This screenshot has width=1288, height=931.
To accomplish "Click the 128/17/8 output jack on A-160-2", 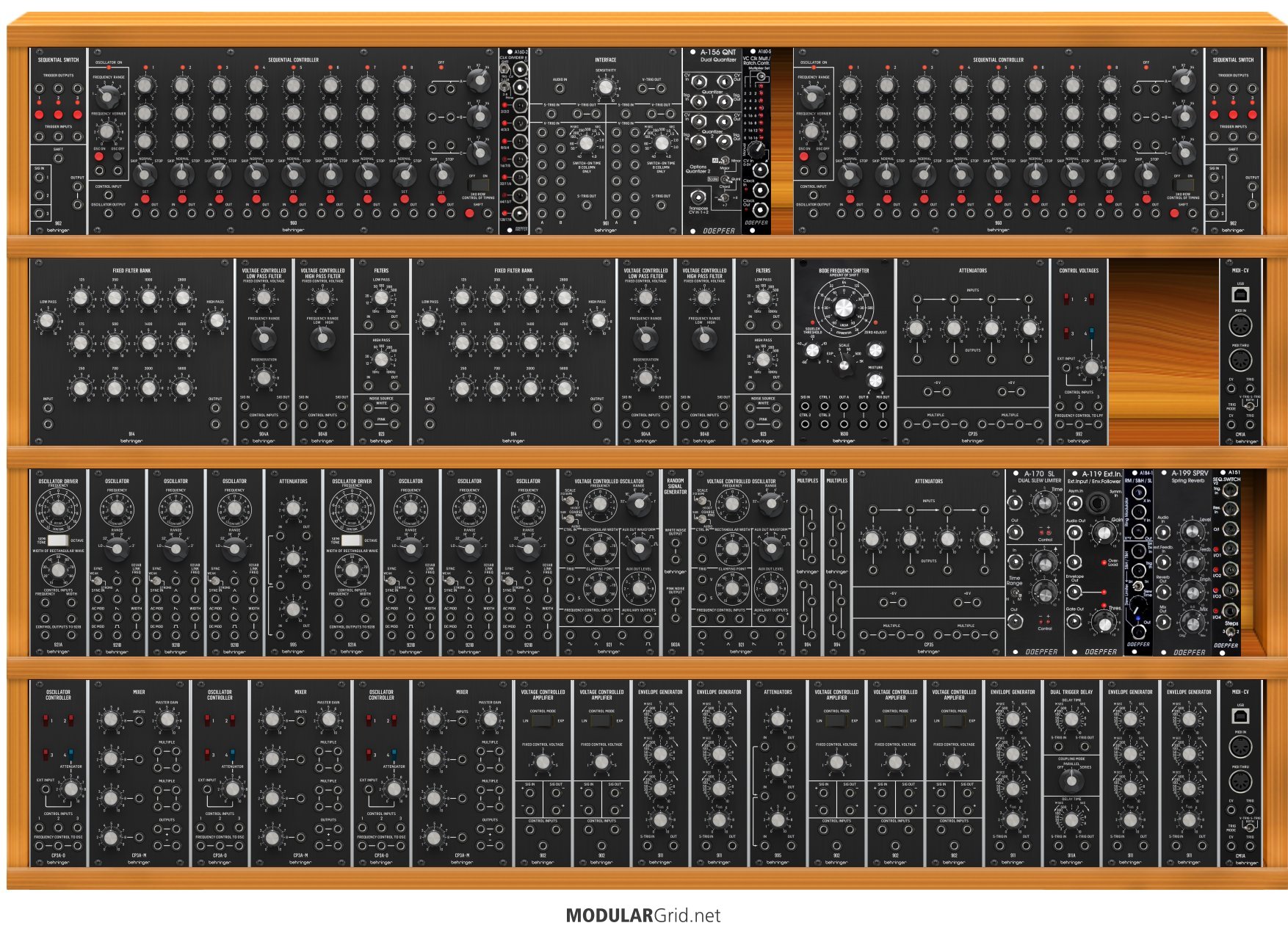I will click(x=520, y=214).
